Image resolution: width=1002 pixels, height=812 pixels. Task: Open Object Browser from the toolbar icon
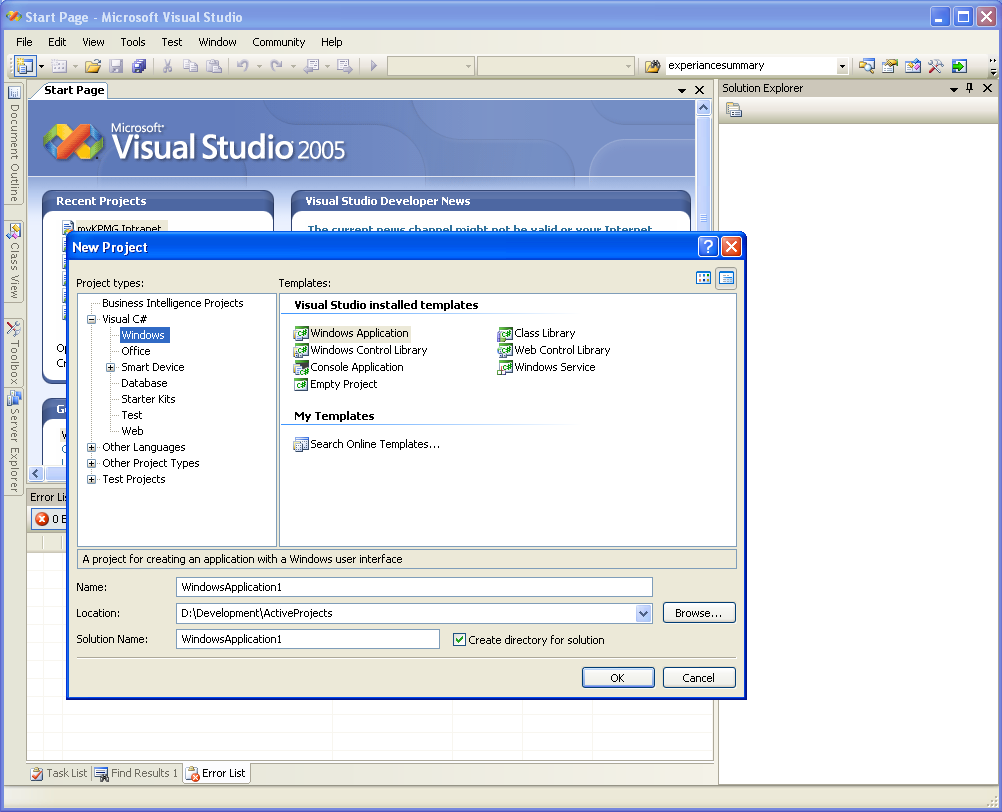(913, 66)
